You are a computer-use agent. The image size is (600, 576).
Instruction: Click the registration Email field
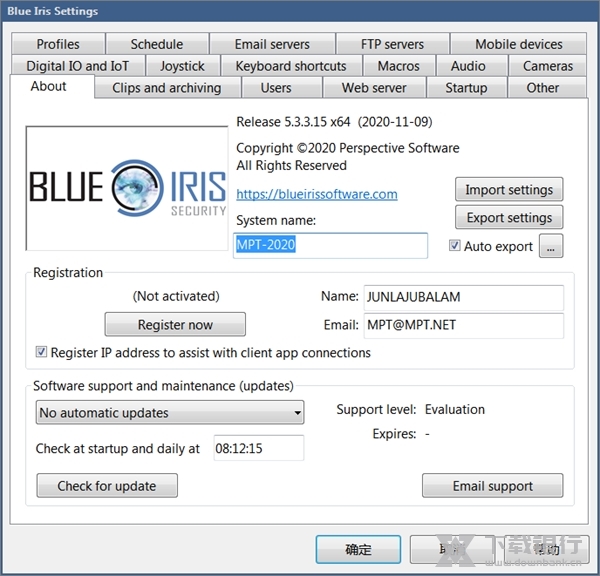(x=463, y=325)
